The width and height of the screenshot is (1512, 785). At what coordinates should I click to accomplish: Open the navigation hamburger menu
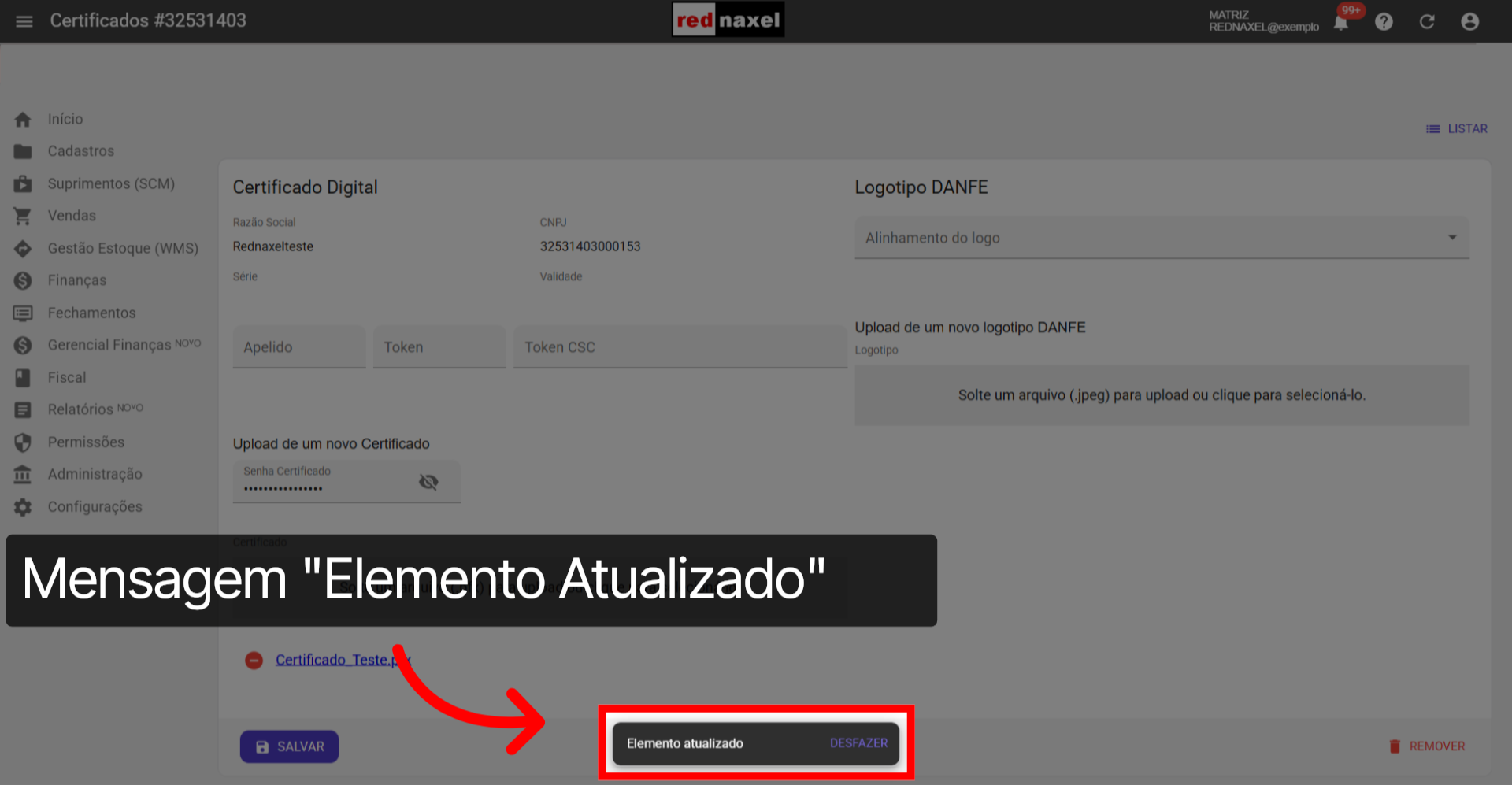[x=24, y=21]
